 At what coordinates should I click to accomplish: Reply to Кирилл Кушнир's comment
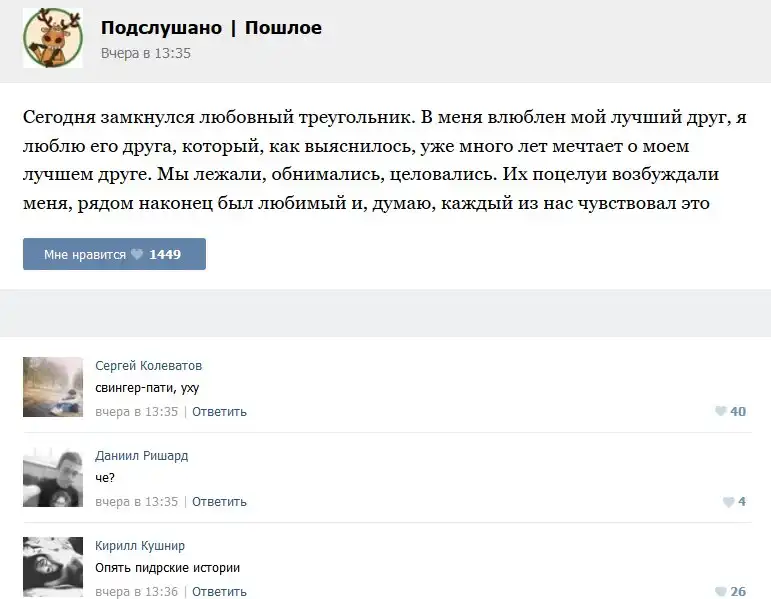(219, 592)
